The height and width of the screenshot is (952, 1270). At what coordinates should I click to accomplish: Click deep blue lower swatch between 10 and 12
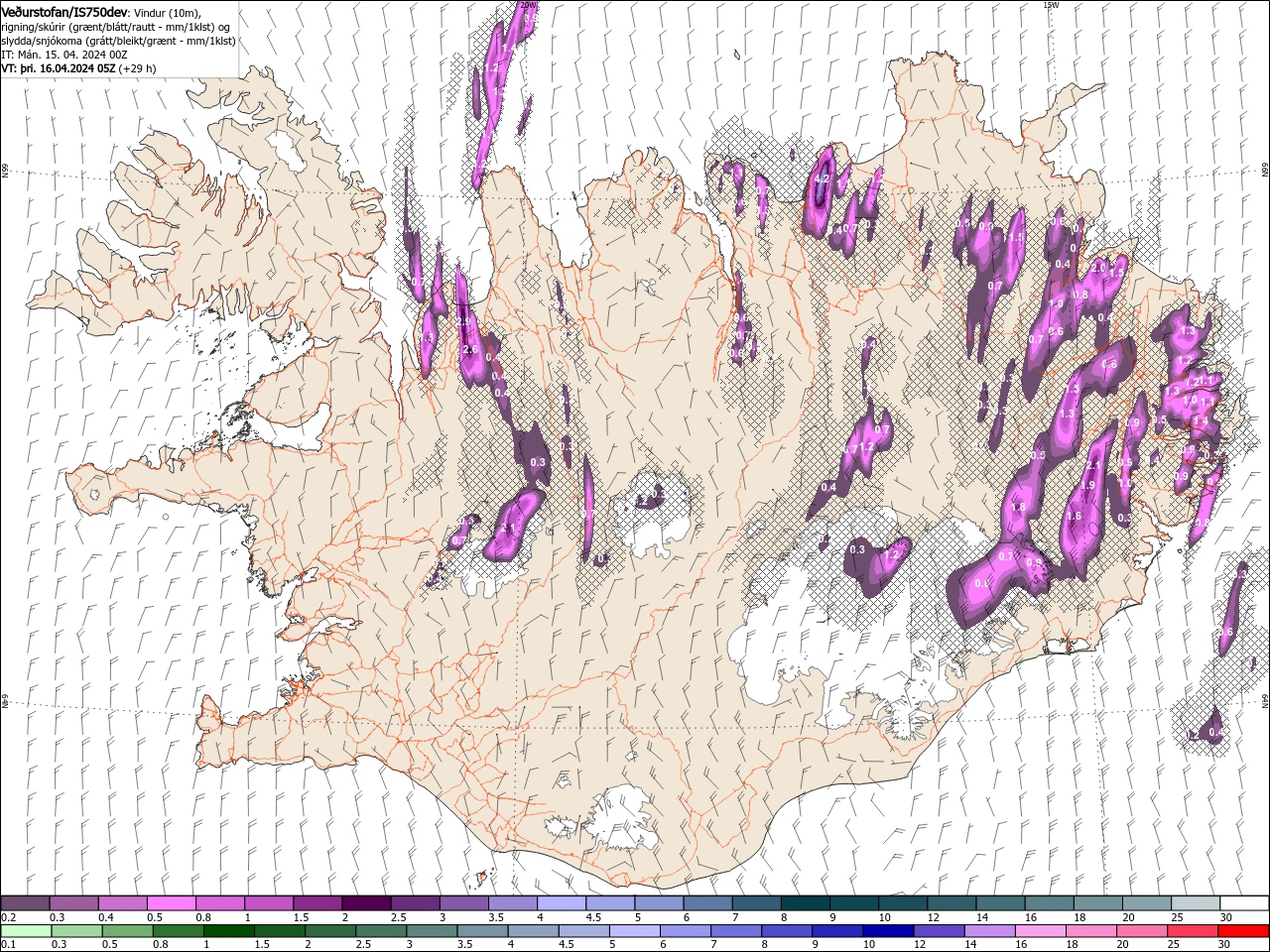(x=888, y=931)
